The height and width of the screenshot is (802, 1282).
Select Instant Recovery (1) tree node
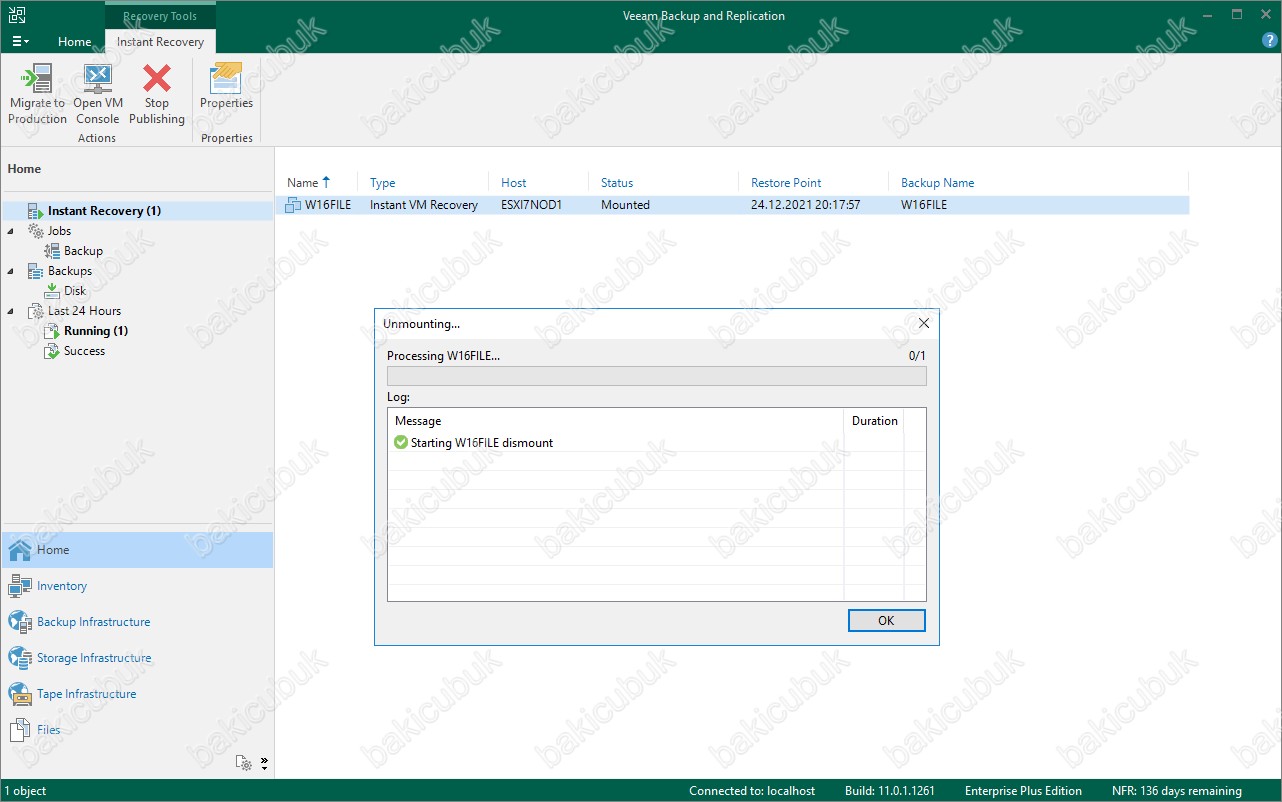104,211
